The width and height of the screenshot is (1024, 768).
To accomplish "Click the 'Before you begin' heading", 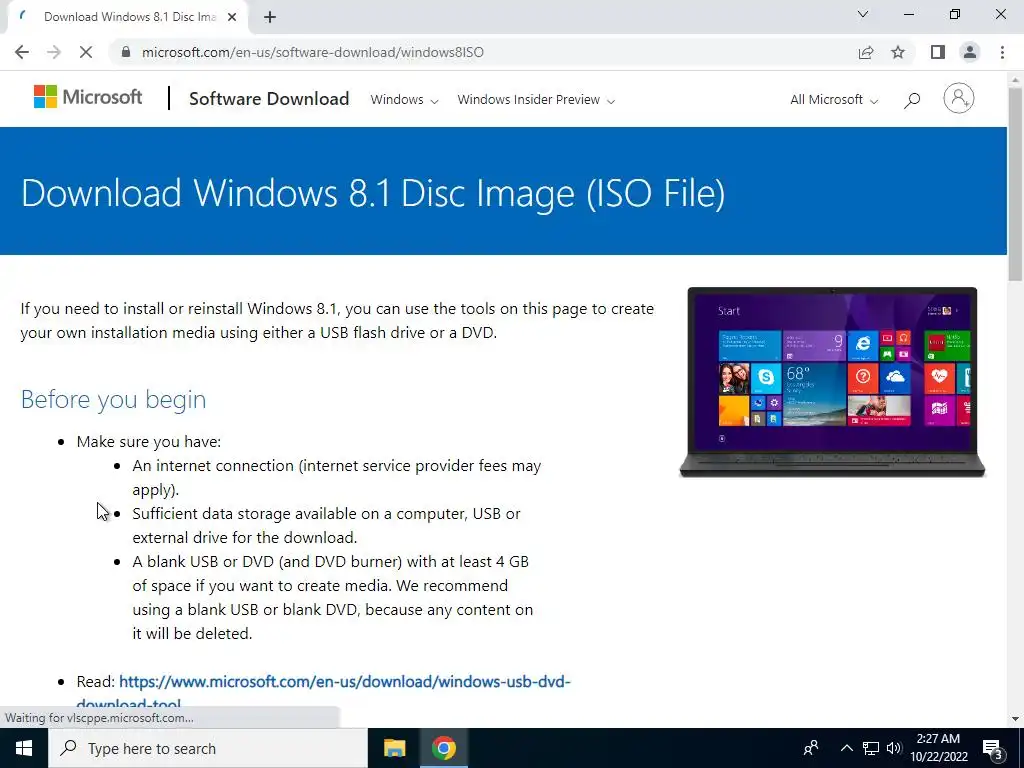I will tap(114, 399).
